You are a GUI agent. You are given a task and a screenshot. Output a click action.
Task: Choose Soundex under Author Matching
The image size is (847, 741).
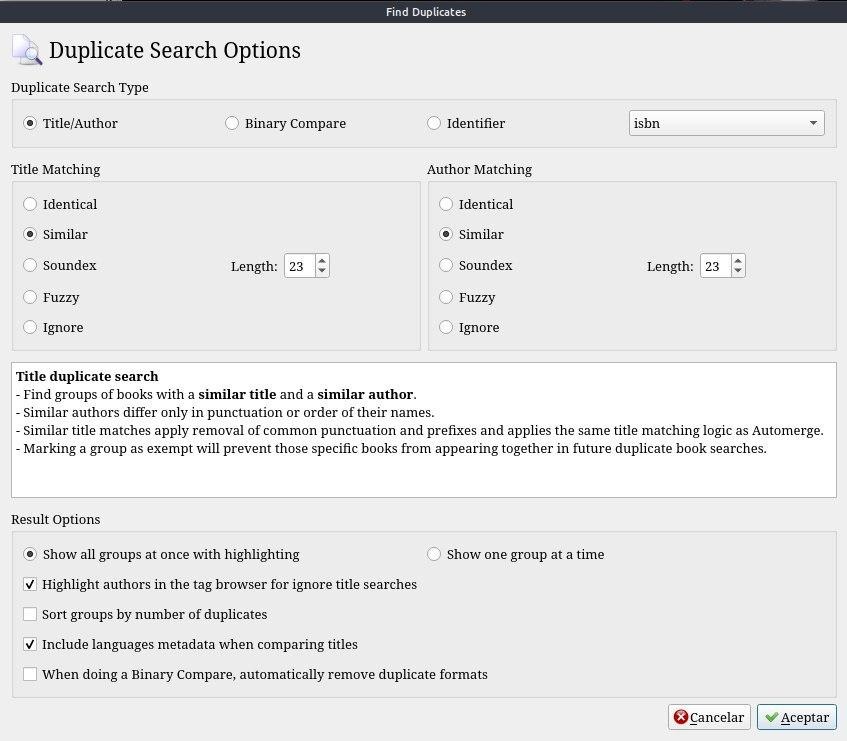click(476, 265)
